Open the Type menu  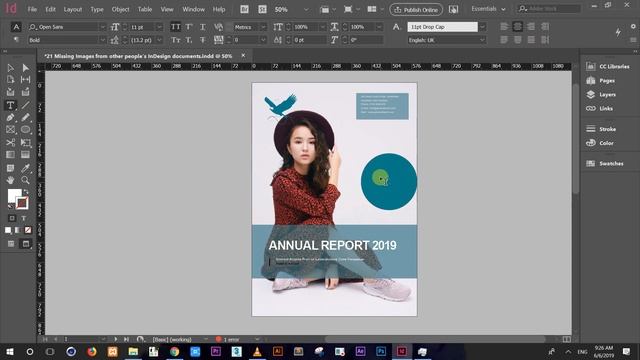pos(97,9)
